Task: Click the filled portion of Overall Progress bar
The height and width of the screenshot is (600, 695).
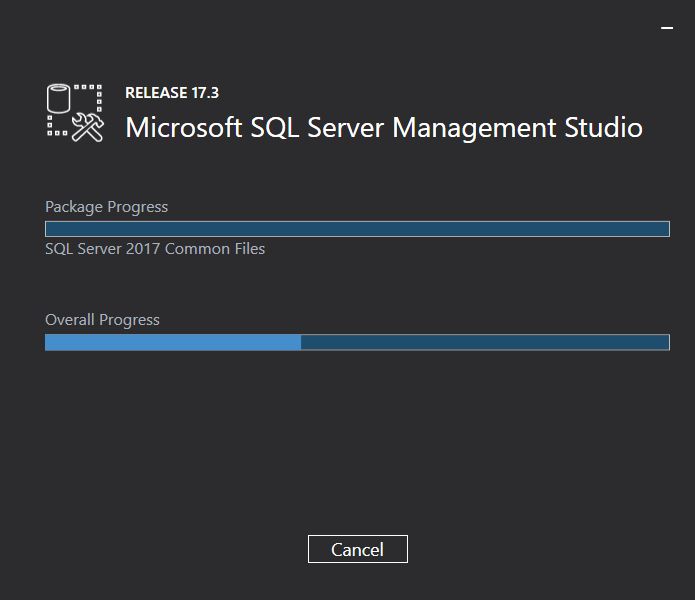Action: 173,342
